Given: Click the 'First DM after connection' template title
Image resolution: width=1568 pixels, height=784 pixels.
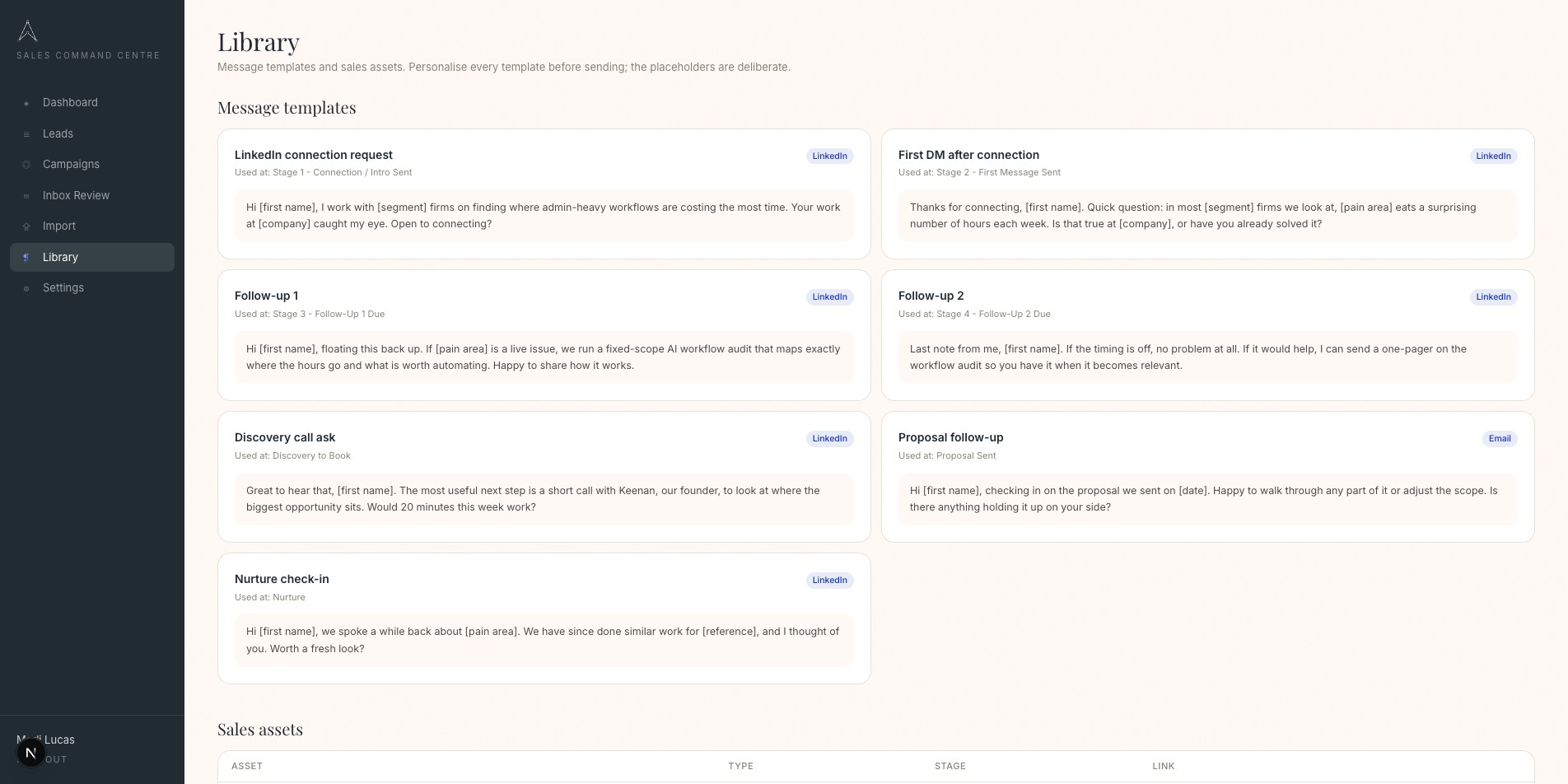Looking at the screenshot, I should click(968, 155).
